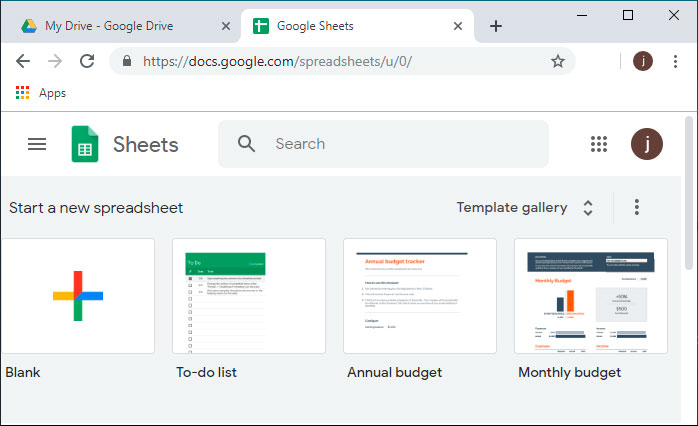Screen dimensions: 698x426
Task: Click the Annual budget label
Action: 394,373
